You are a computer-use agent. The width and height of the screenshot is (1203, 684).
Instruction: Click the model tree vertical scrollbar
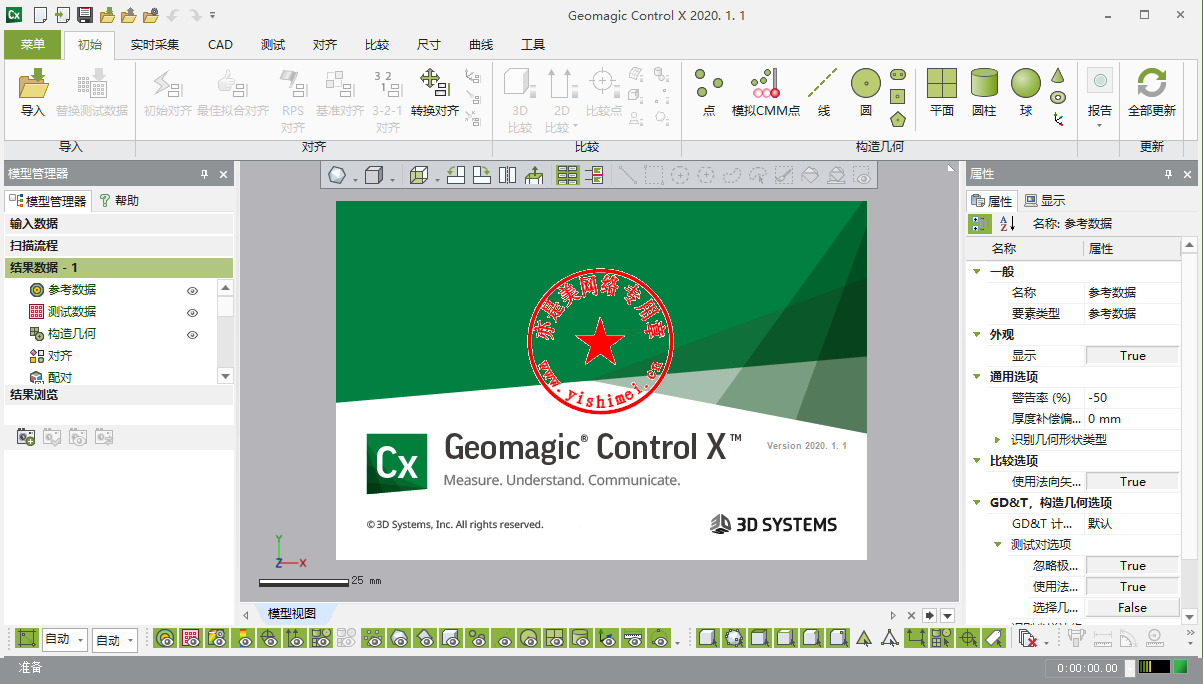(x=225, y=332)
